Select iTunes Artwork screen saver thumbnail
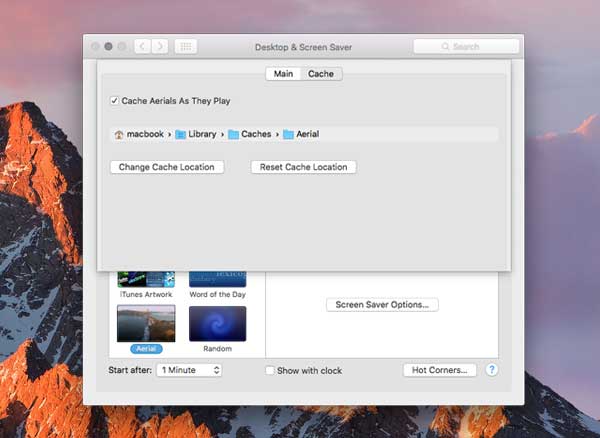Viewport: 600px width, 438px height. (x=146, y=279)
